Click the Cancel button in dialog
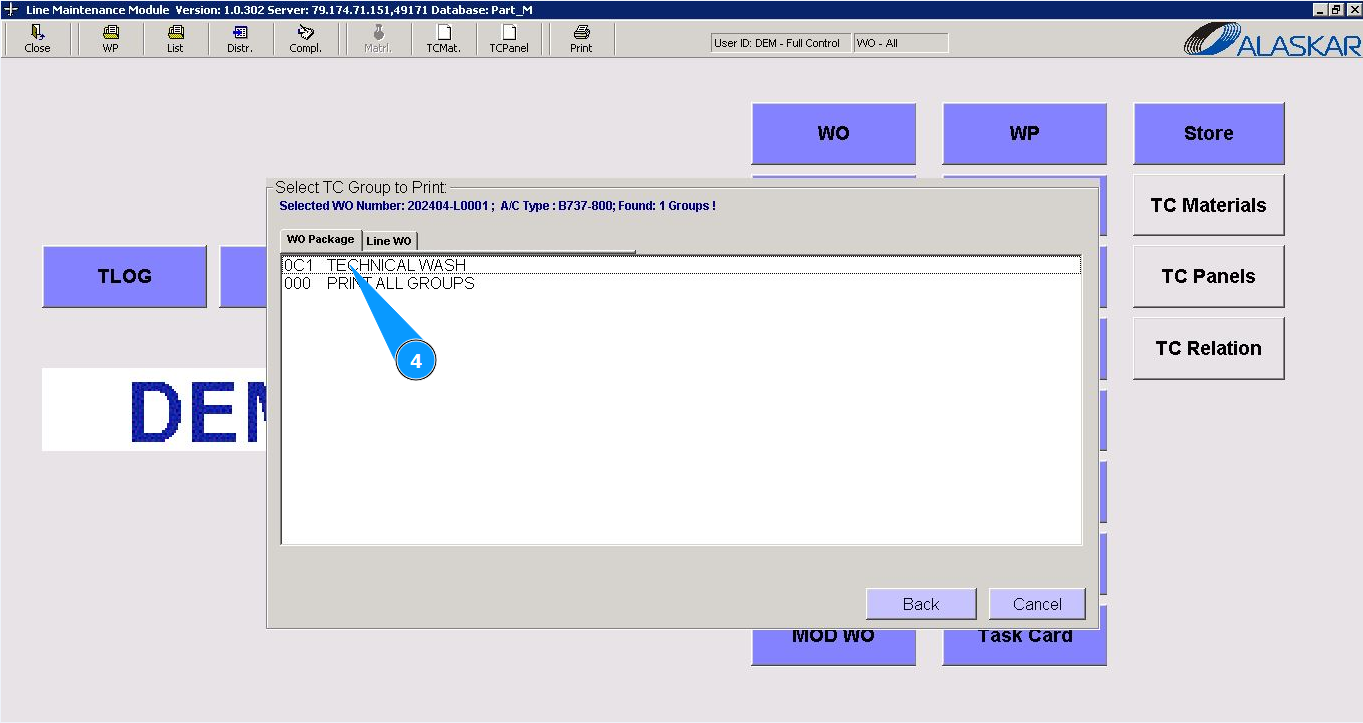This screenshot has width=1363, height=723. pos(1037,604)
